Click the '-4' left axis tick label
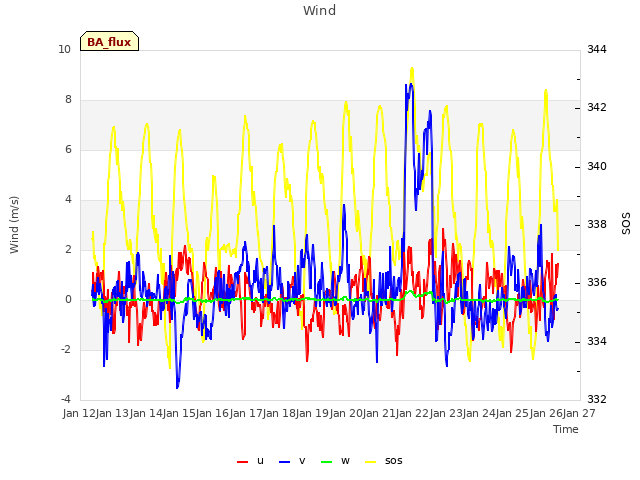The image size is (640, 480). (66, 399)
